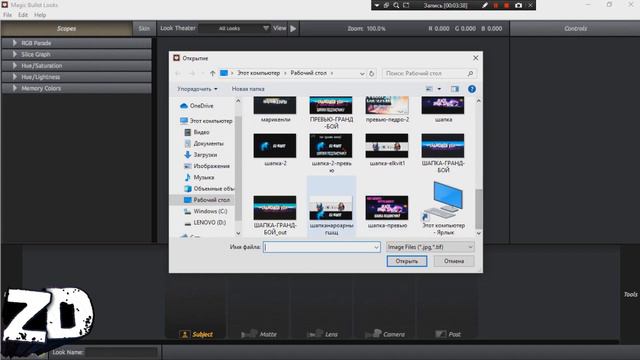The image size is (640, 360).
Task: Open the Документы folder in the sidebar
Action: pos(204,144)
